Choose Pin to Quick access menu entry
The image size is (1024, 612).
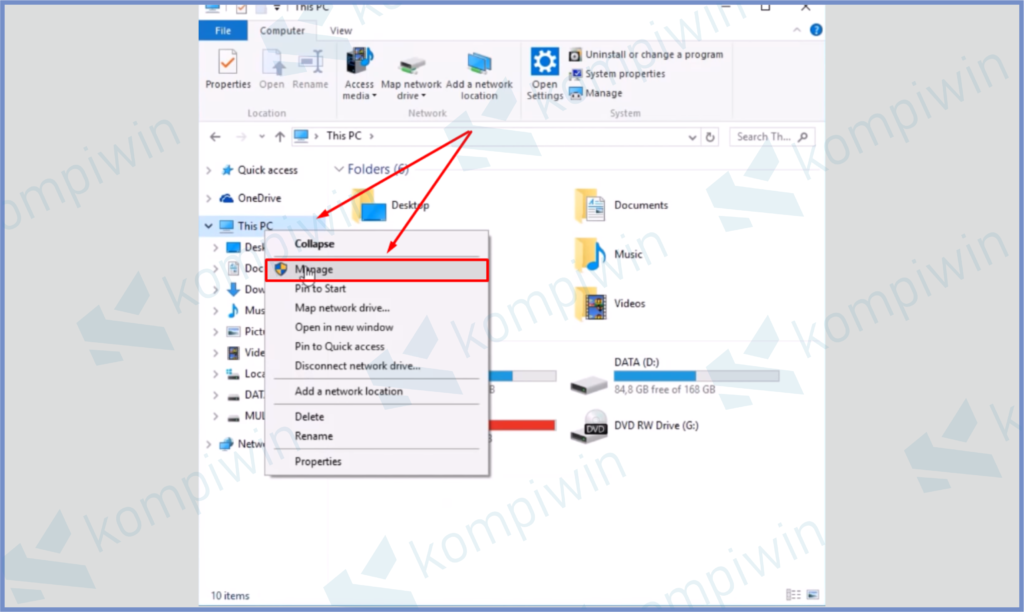pos(339,346)
